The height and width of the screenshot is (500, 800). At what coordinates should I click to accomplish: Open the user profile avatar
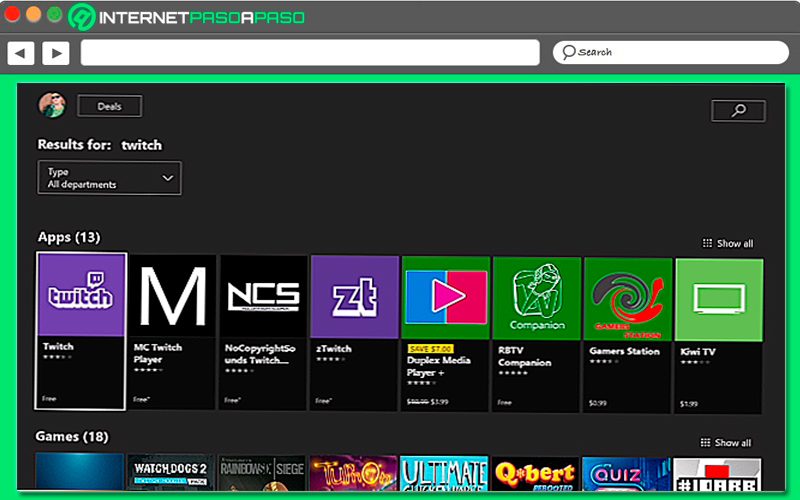pyautogui.click(x=52, y=105)
